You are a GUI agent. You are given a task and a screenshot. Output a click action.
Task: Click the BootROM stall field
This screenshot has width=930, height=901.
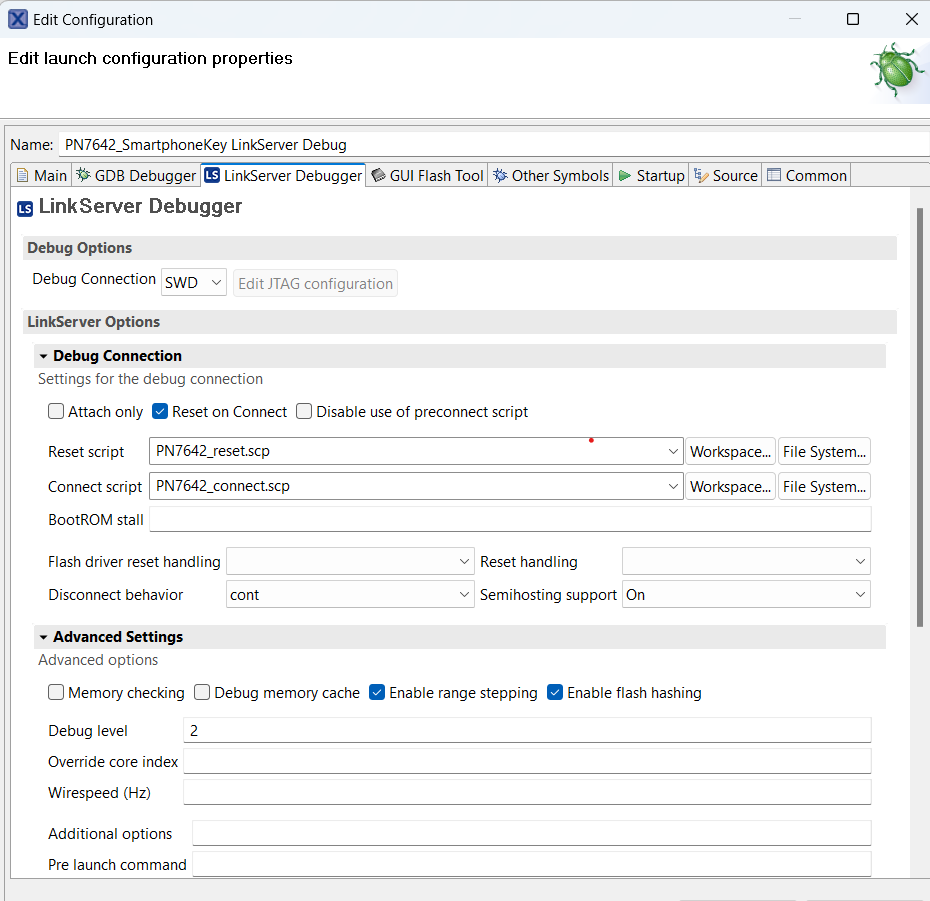coord(510,520)
